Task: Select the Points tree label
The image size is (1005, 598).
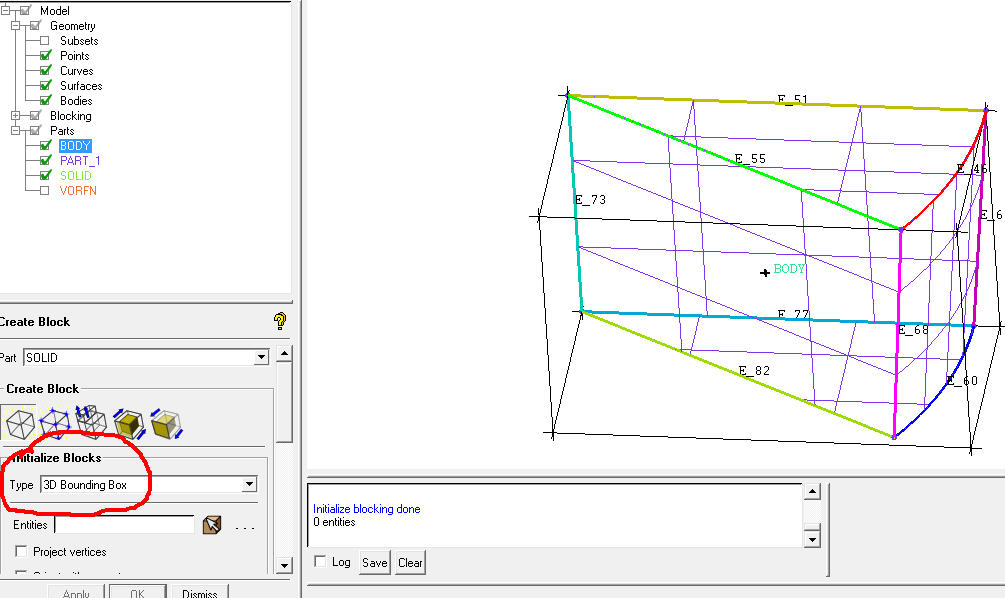Action: (74, 56)
